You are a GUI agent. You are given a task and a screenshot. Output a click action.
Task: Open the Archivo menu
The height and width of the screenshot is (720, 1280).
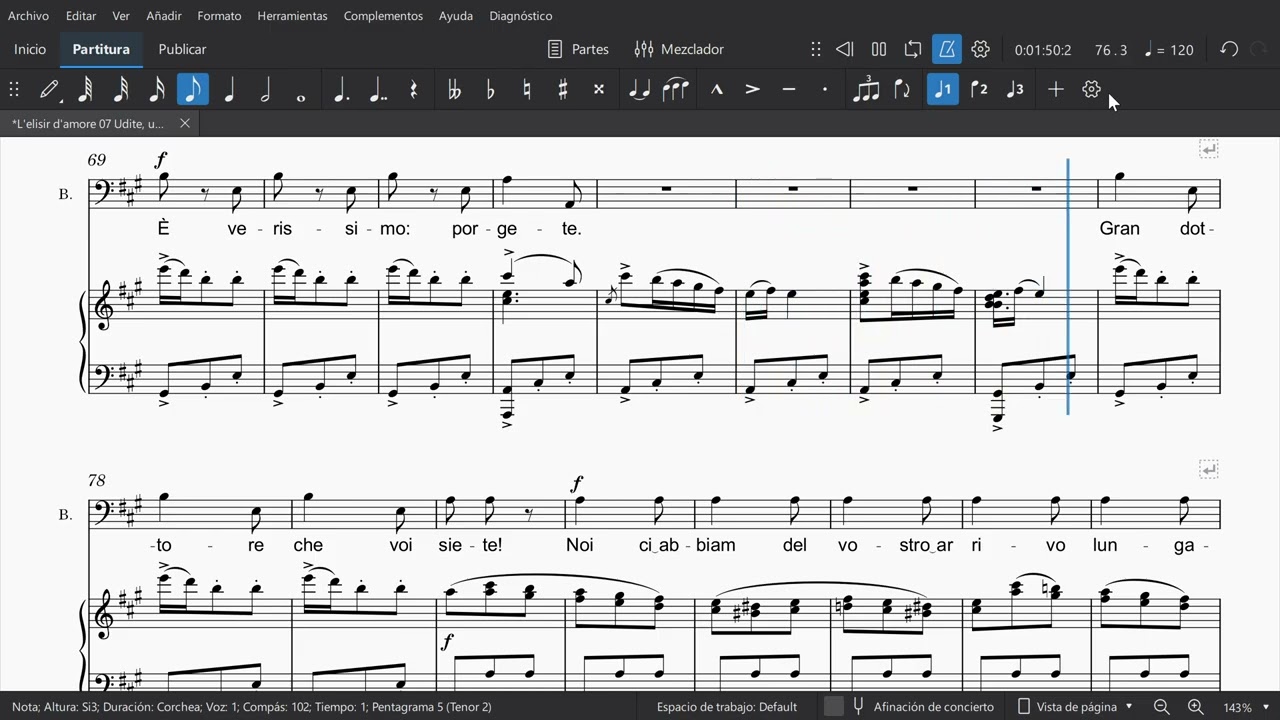[x=28, y=16]
